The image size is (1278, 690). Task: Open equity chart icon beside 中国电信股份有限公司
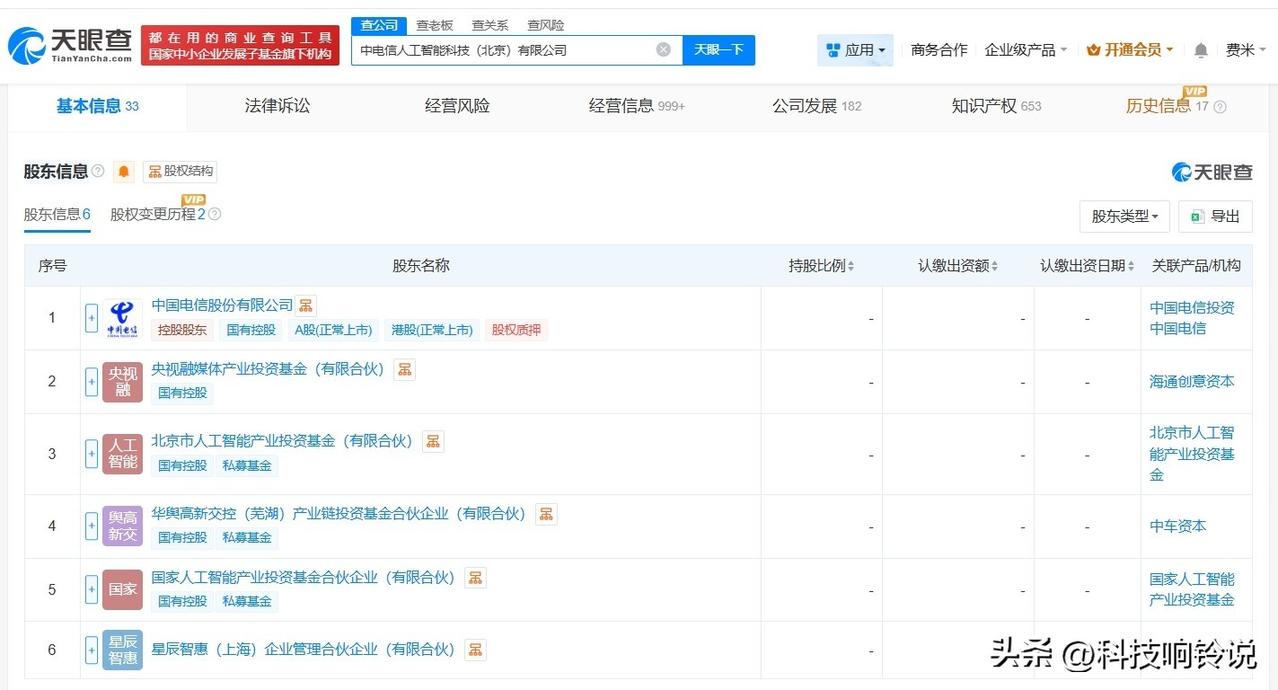coord(306,305)
